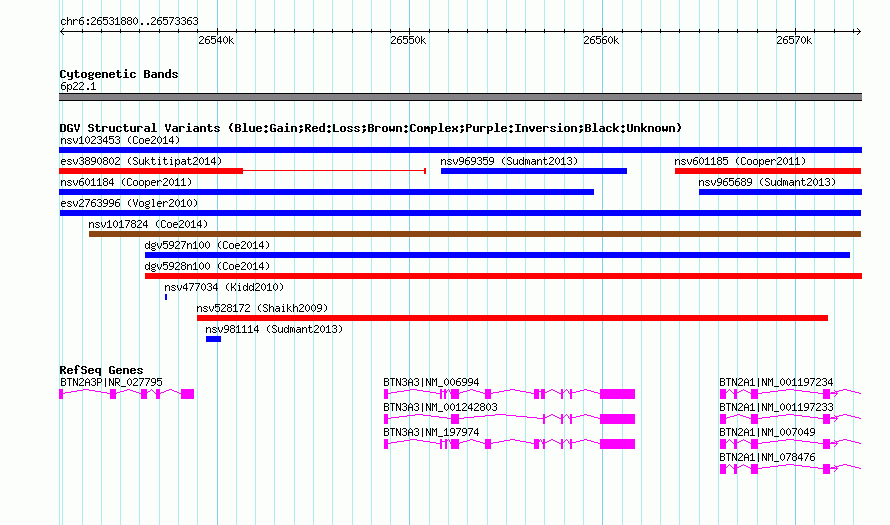Click the nsv1023453 (Coe2014) label
This screenshot has height=525, width=890.
click(x=120, y=140)
